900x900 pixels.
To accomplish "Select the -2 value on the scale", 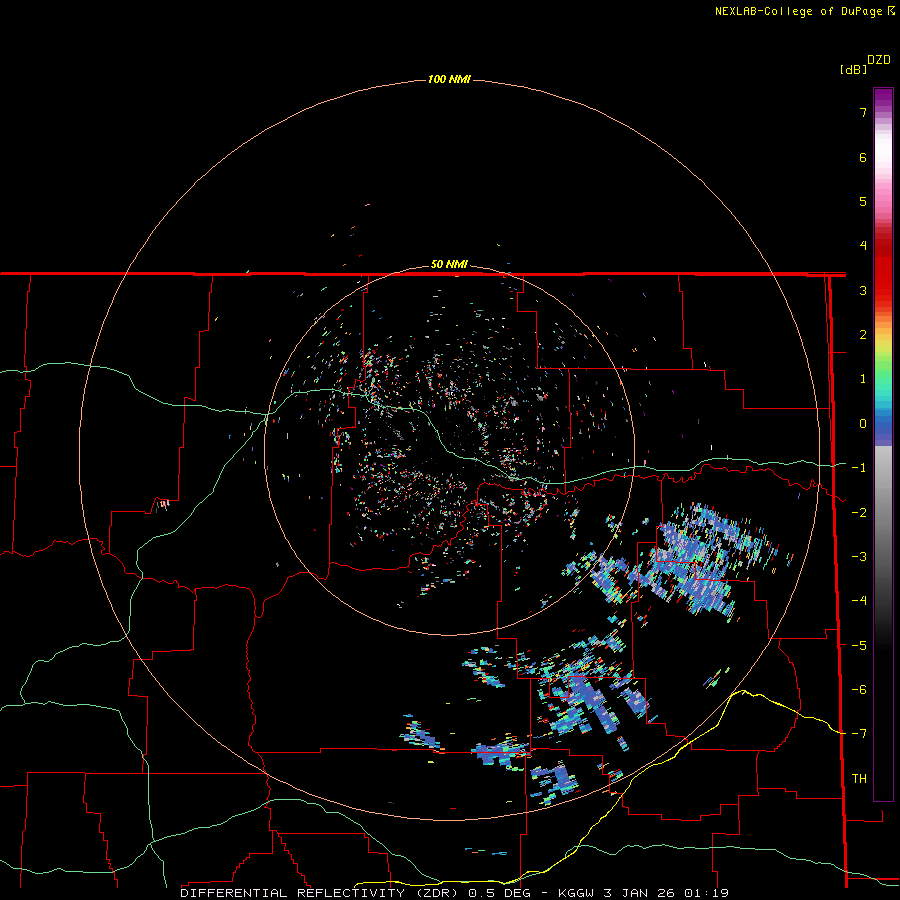I will click(859, 513).
